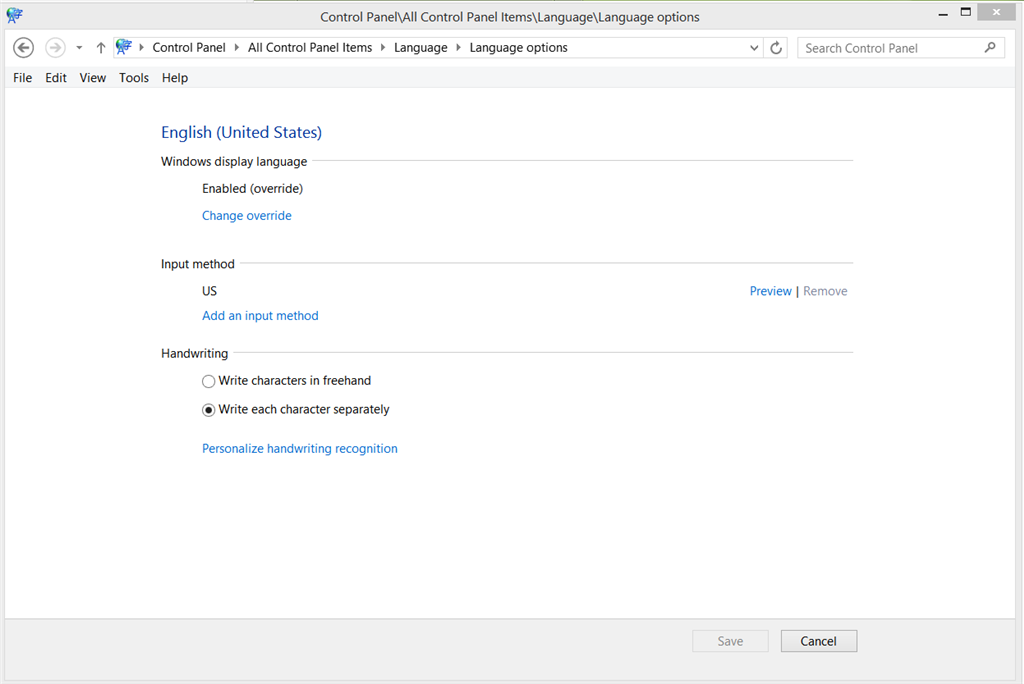This screenshot has width=1024, height=684.
Task: Click the Forward navigation arrow
Action: point(55,47)
